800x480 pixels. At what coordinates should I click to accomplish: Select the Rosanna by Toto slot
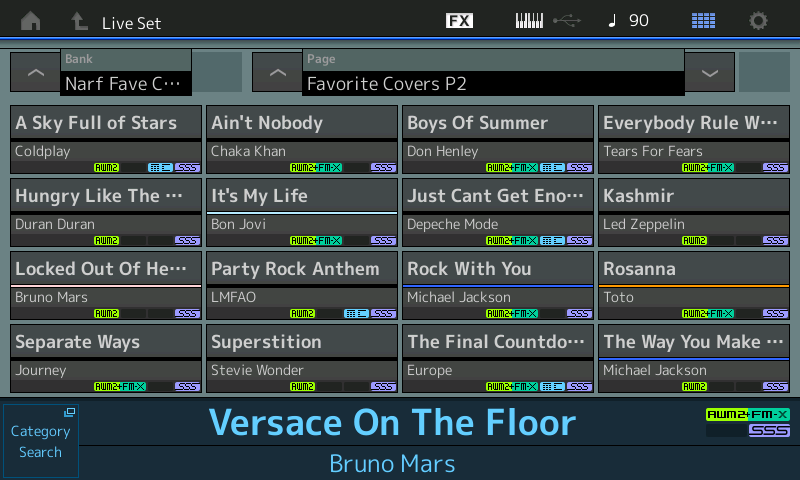click(693, 285)
